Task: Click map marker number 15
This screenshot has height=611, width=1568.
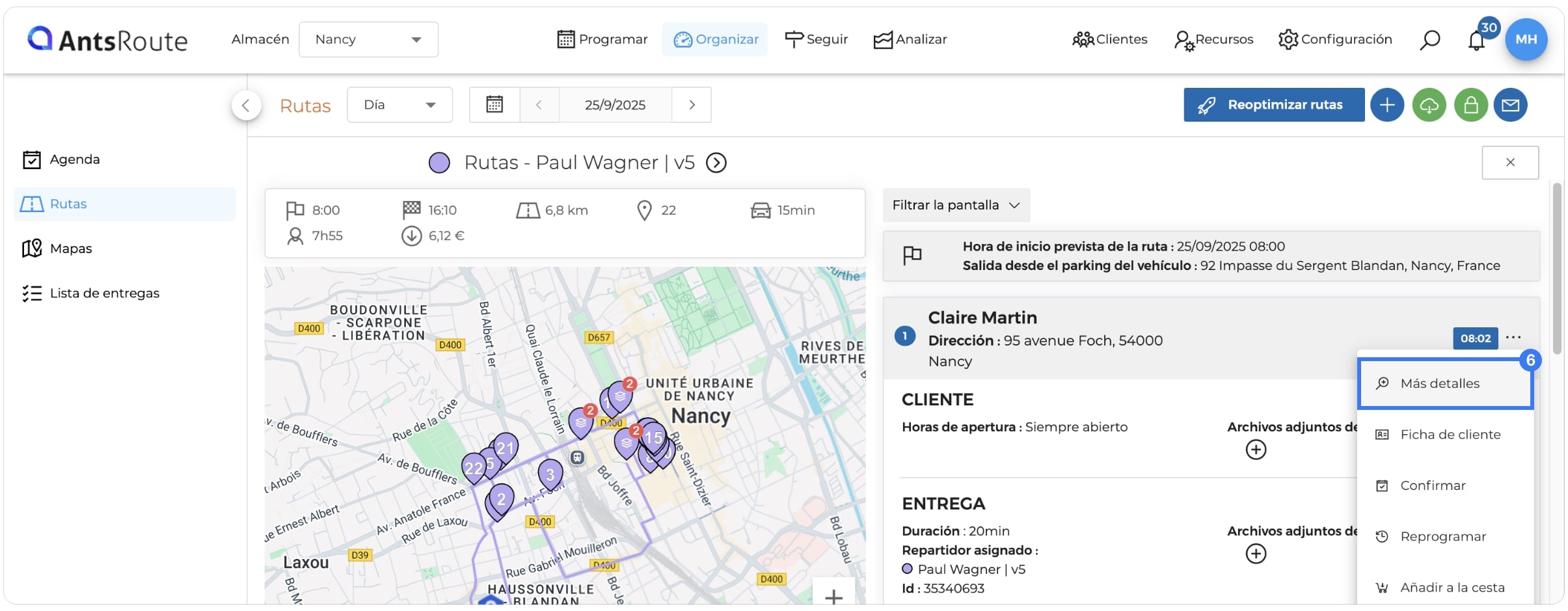Action: tap(653, 438)
